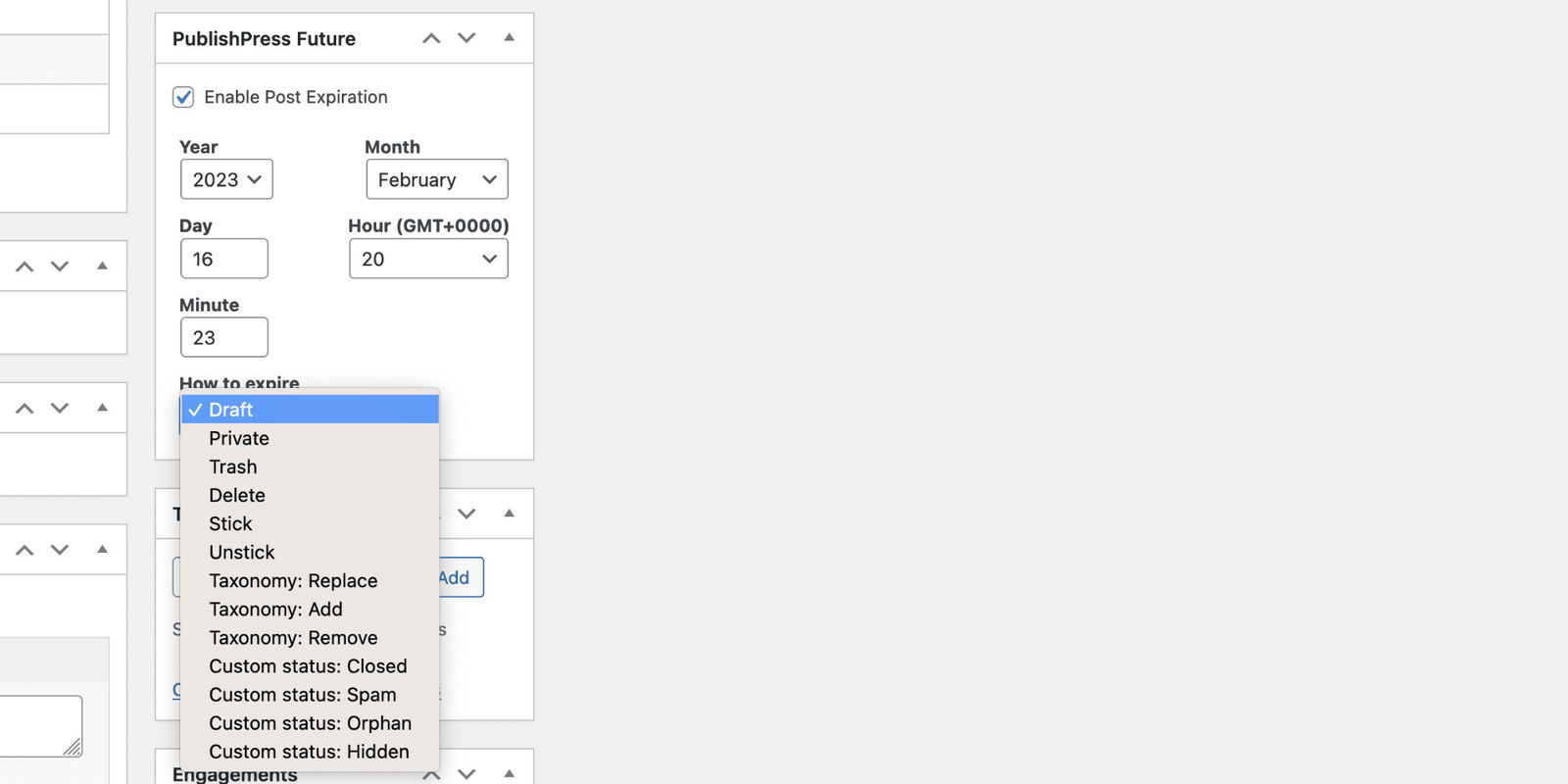Choose Trash from the expire list
This screenshot has height=784, width=1568.
[x=310, y=466]
